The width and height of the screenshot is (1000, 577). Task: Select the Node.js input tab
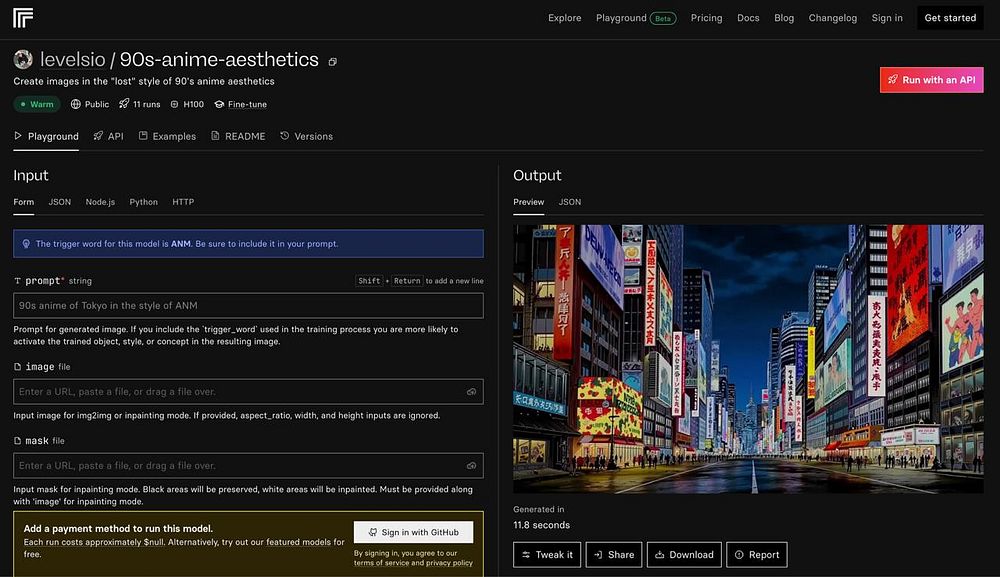point(100,202)
